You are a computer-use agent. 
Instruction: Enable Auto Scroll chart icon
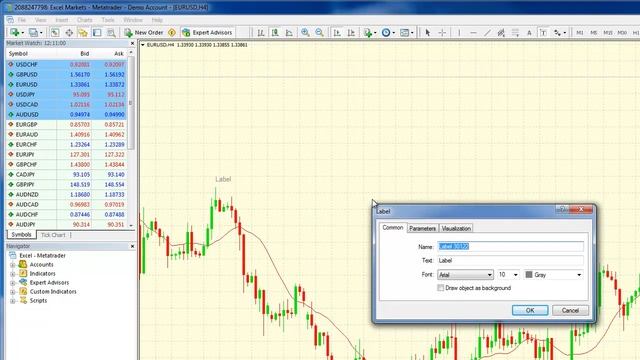click(x=337, y=33)
